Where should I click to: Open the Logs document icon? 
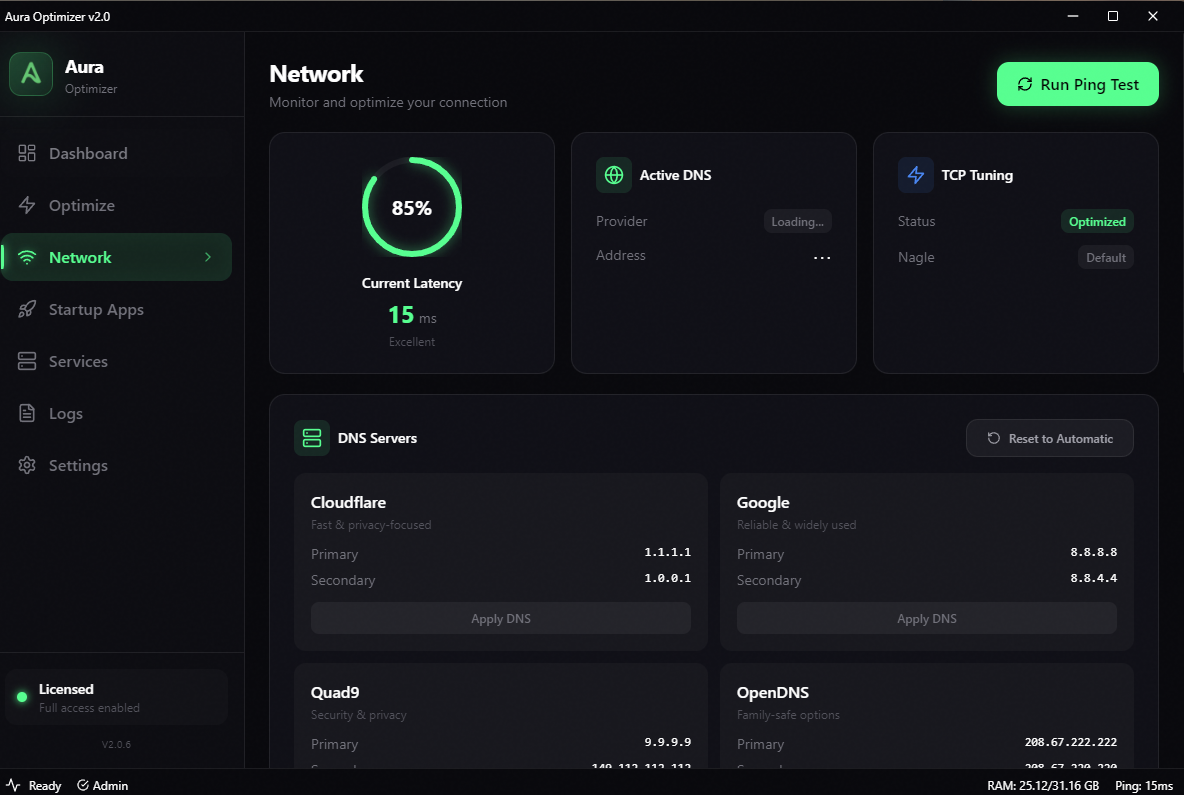coord(28,413)
